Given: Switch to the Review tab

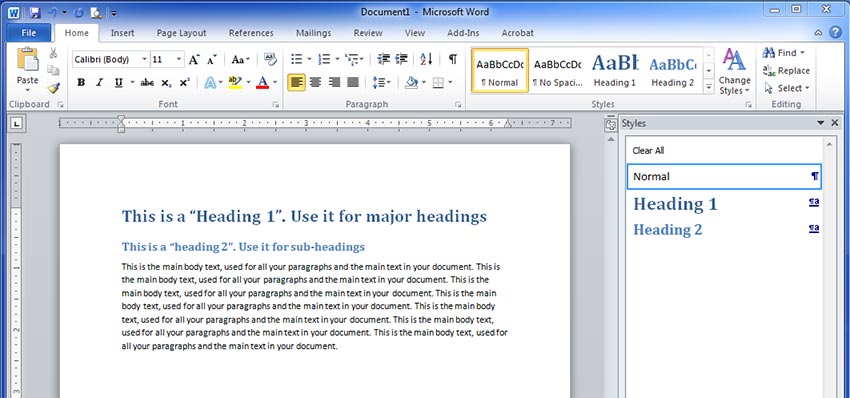Looking at the screenshot, I should click(368, 33).
